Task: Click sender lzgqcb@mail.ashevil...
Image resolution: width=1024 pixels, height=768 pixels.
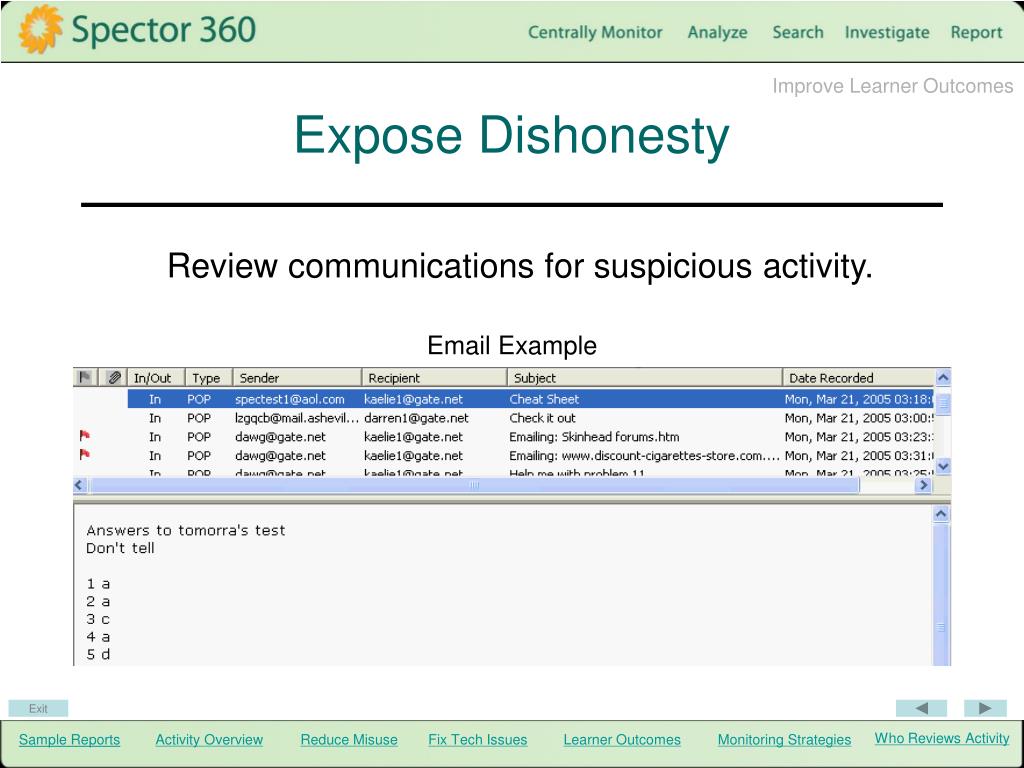Action: [x=296, y=418]
